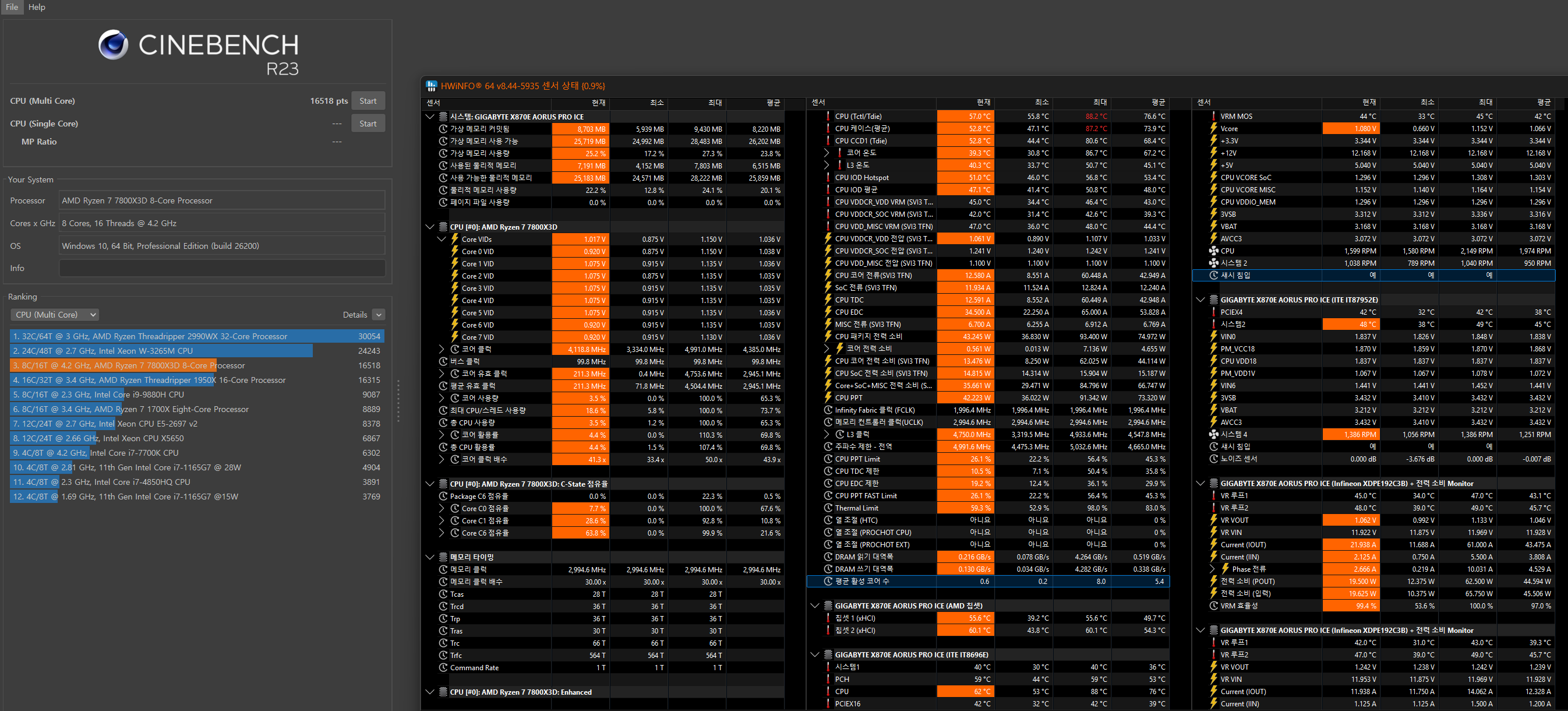Image resolution: width=1568 pixels, height=711 pixels.
Task: Click the clock icon beside 노이즈 센서
Action: [x=1213, y=459]
